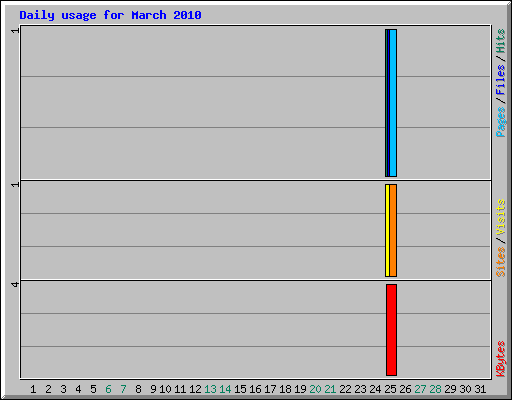Click day label '26' on the x-axis
Viewport: 512px width, 400px height.
[405, 389]
